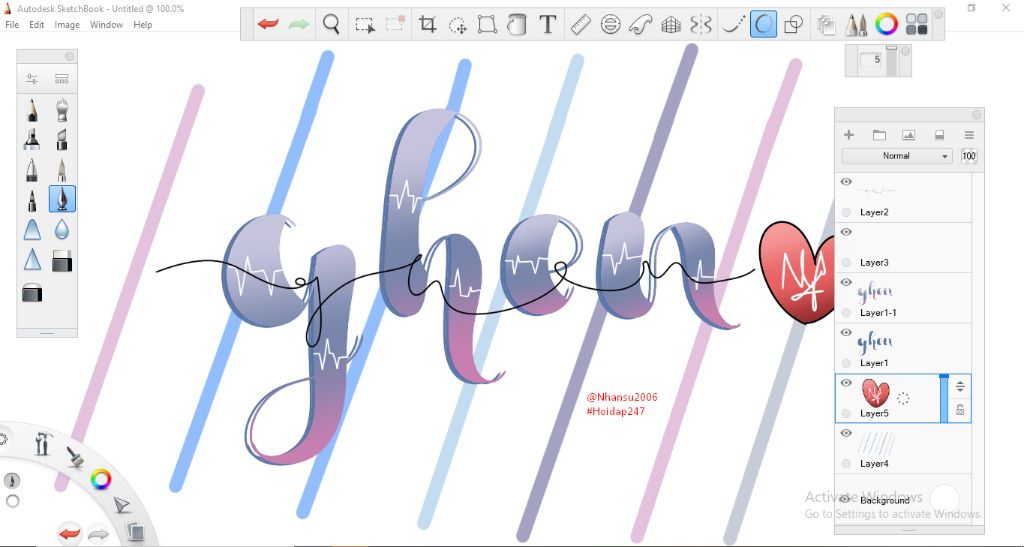Open the Brush Library from top toolbar
This screenshot has height=547, width=1024.
click(856, 25)
